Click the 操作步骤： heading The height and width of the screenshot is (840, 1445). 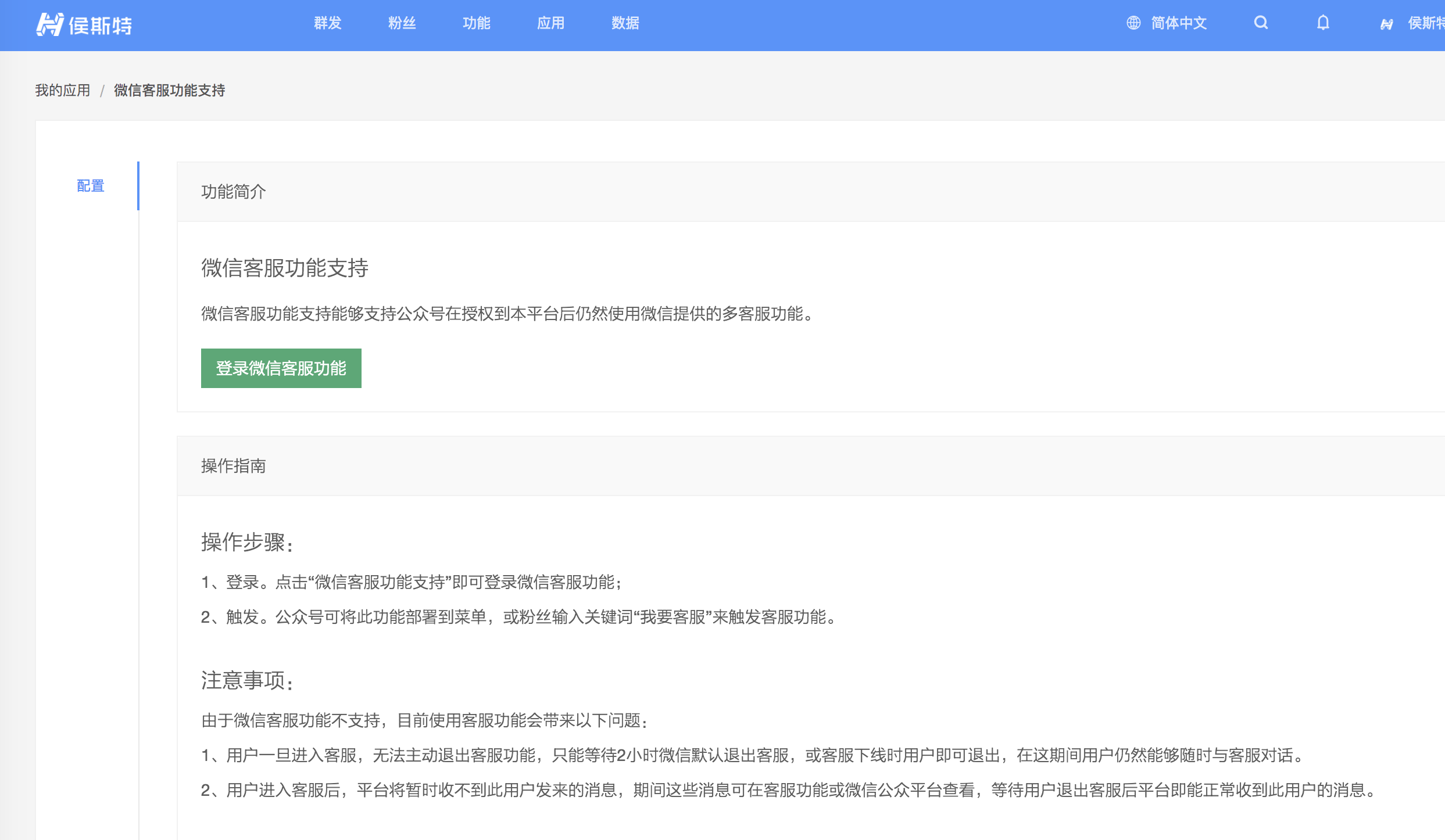[246, 542]
